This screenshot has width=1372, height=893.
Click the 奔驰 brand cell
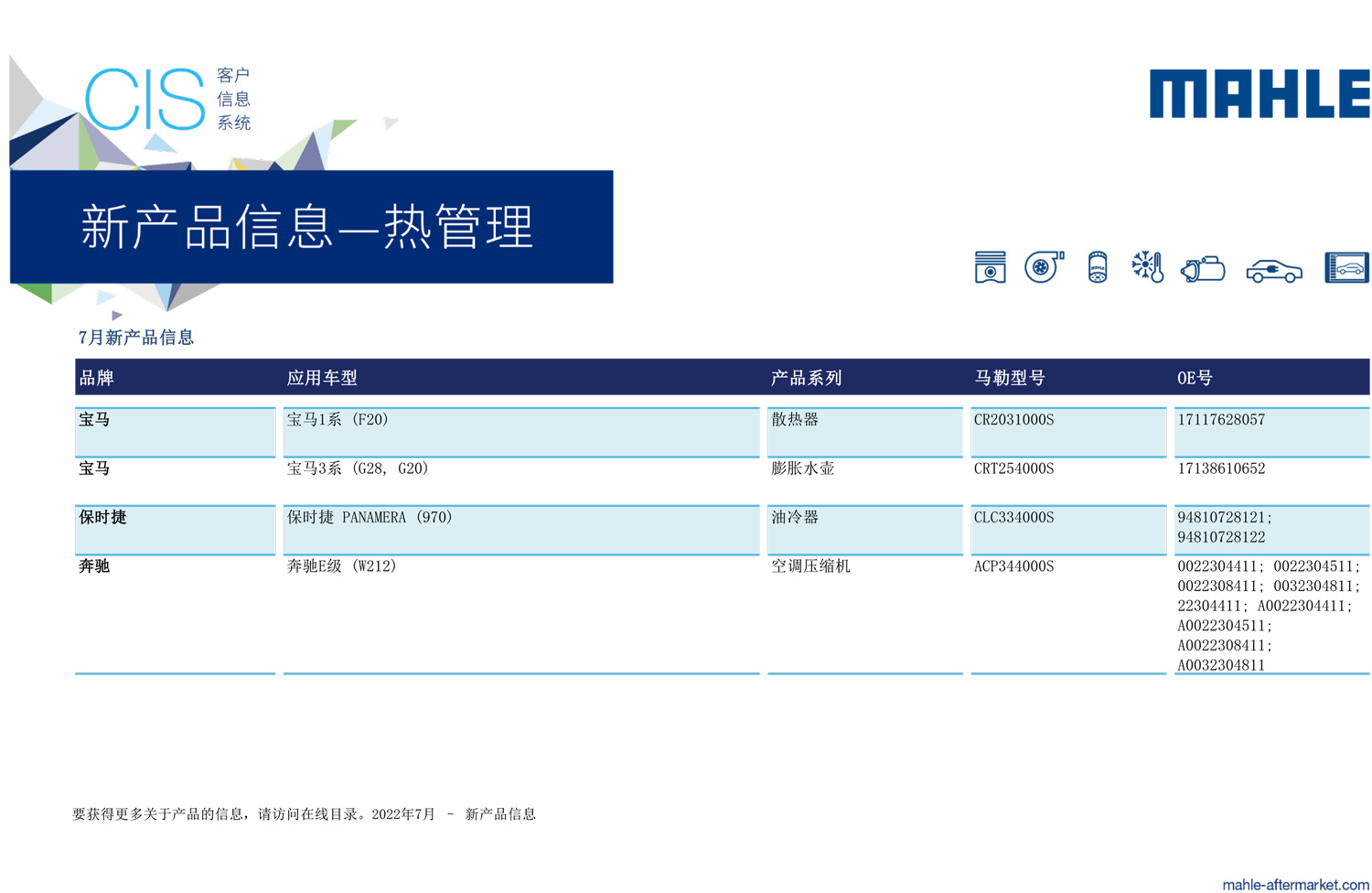coord(175,614)
